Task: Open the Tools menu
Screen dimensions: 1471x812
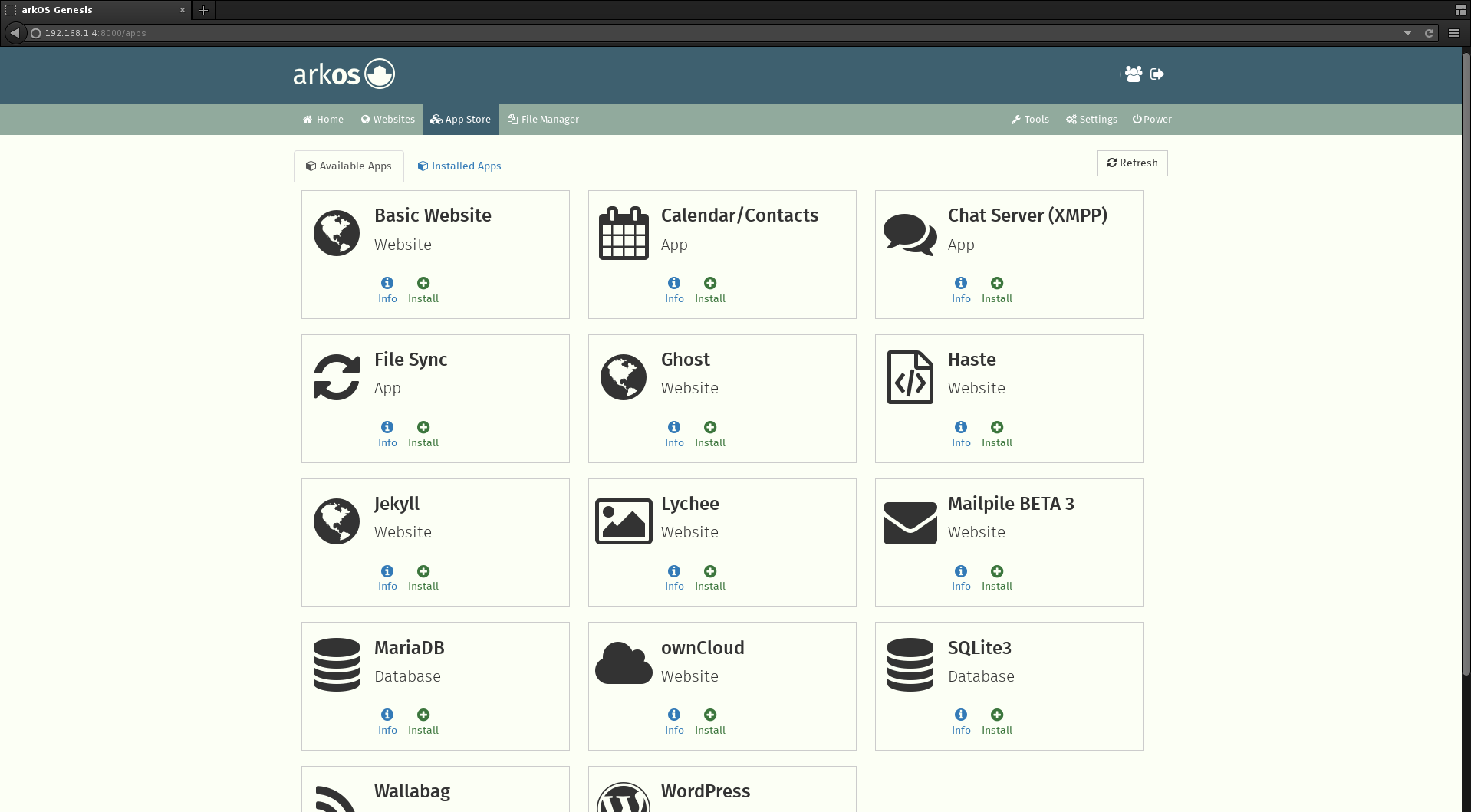Action: (x=1030, y=120)
